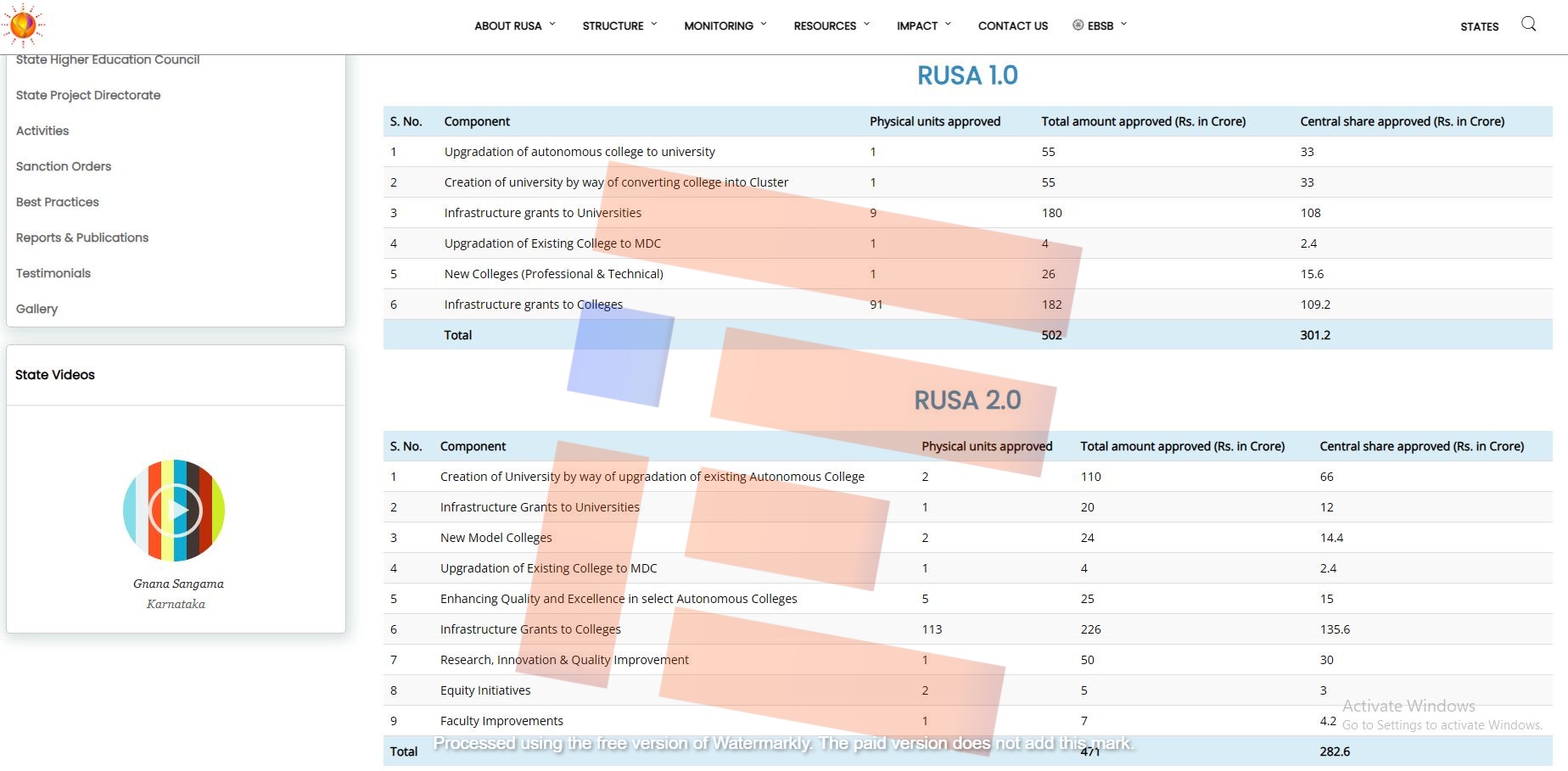Open Activities from the sidebar
Viewport: 1568px width, 771px height.
[x=42, y=131]
